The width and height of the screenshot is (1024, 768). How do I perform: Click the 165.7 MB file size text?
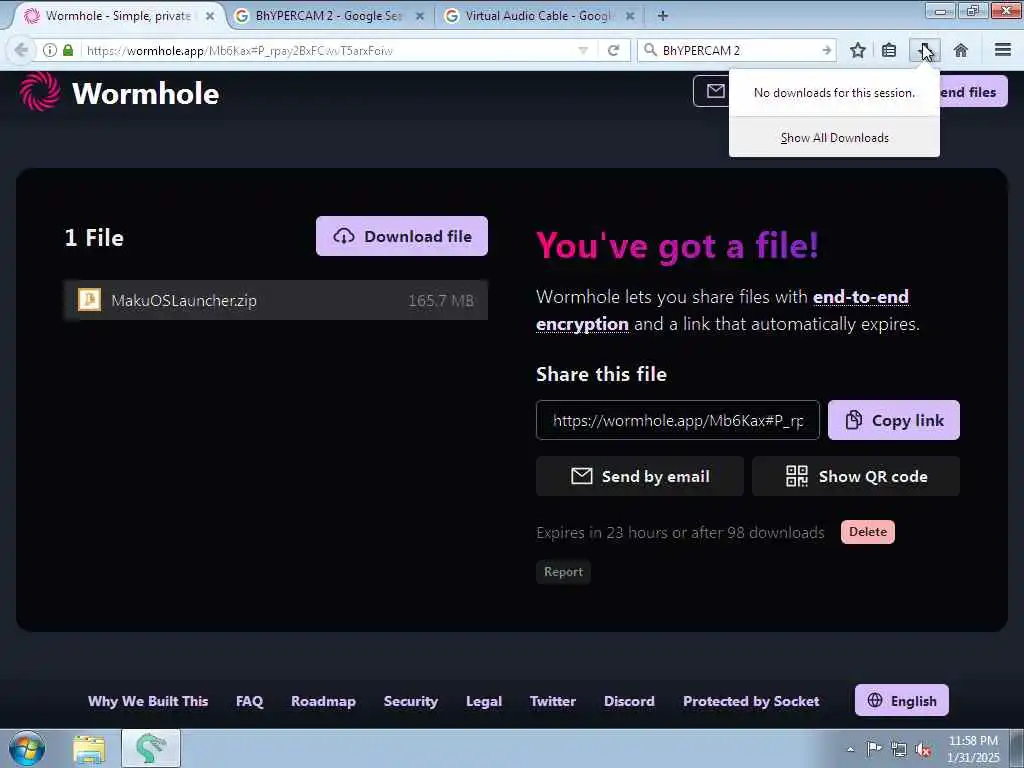[x=441, y=300]
